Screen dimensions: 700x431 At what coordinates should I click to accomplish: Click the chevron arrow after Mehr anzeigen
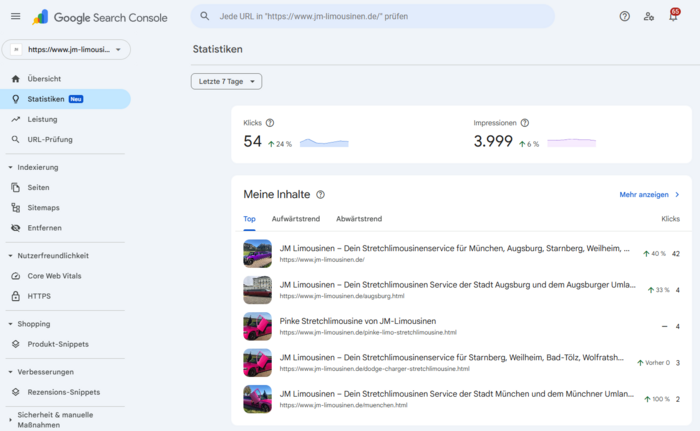677,195
